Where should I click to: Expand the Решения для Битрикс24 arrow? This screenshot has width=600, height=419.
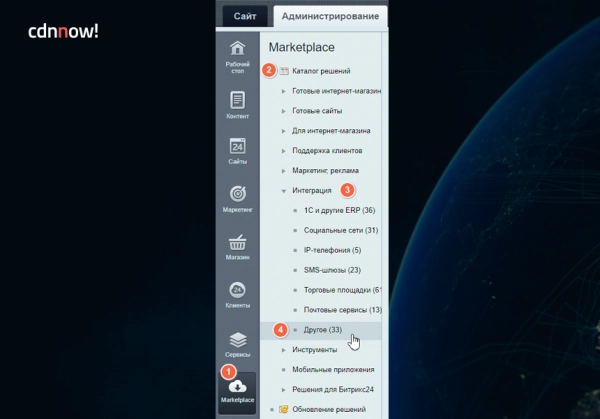coord(284,390)
